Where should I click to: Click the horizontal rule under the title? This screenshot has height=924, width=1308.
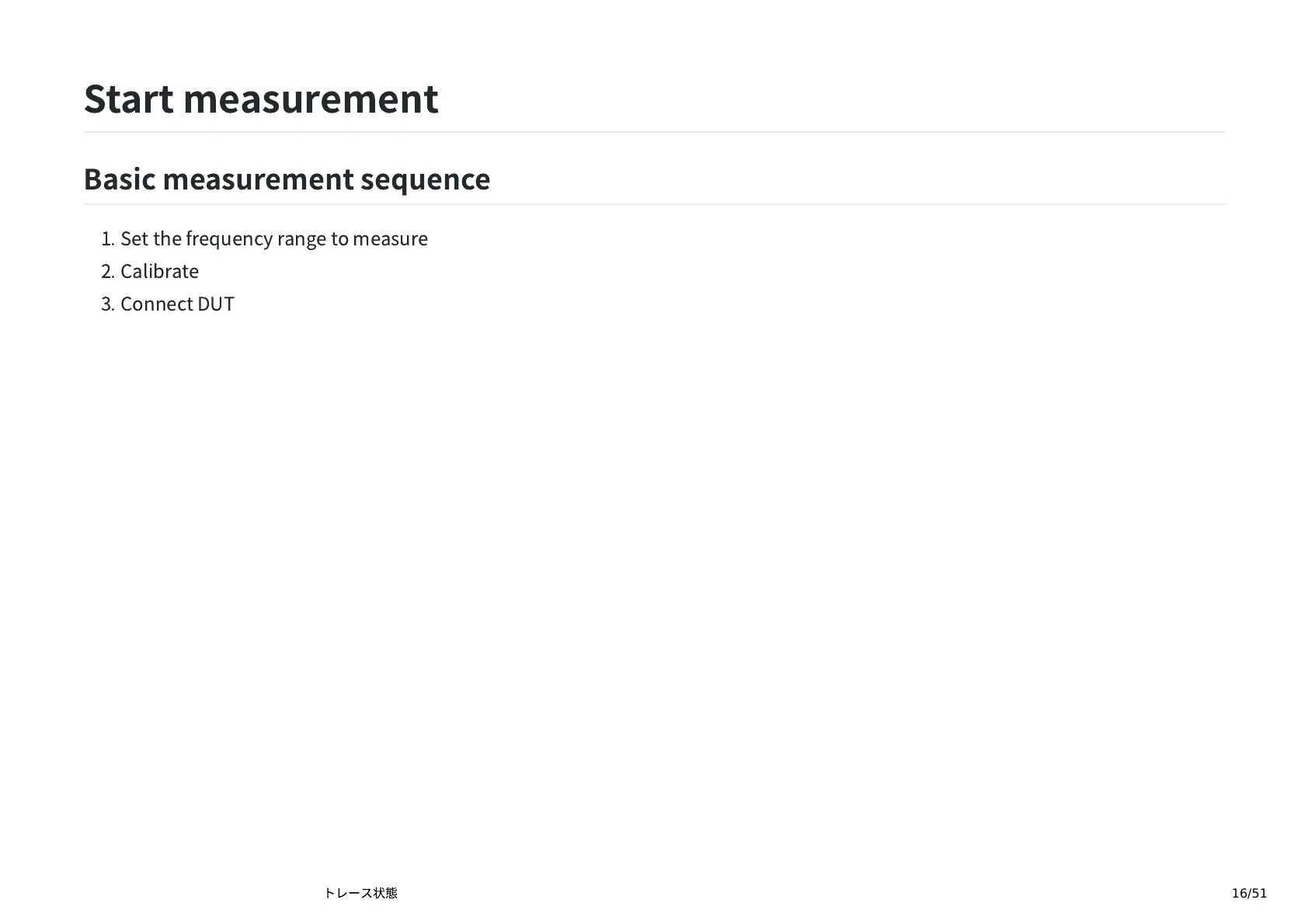tap(654, 132)
